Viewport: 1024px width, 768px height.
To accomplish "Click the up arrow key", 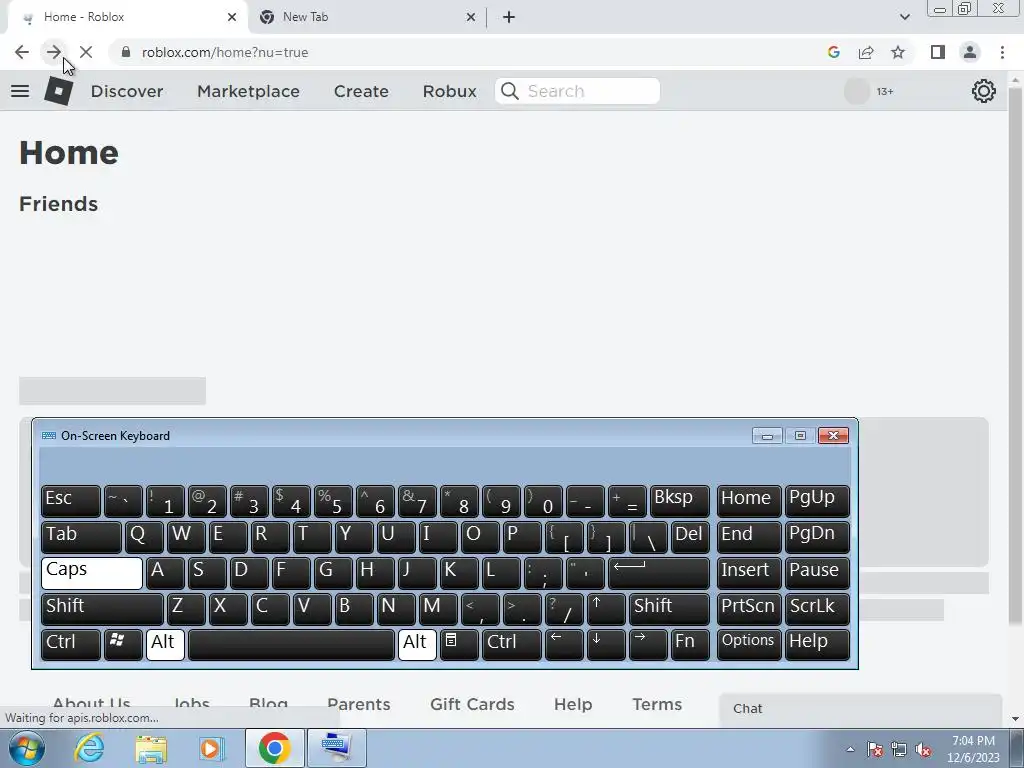I will (x=605, y=609).
